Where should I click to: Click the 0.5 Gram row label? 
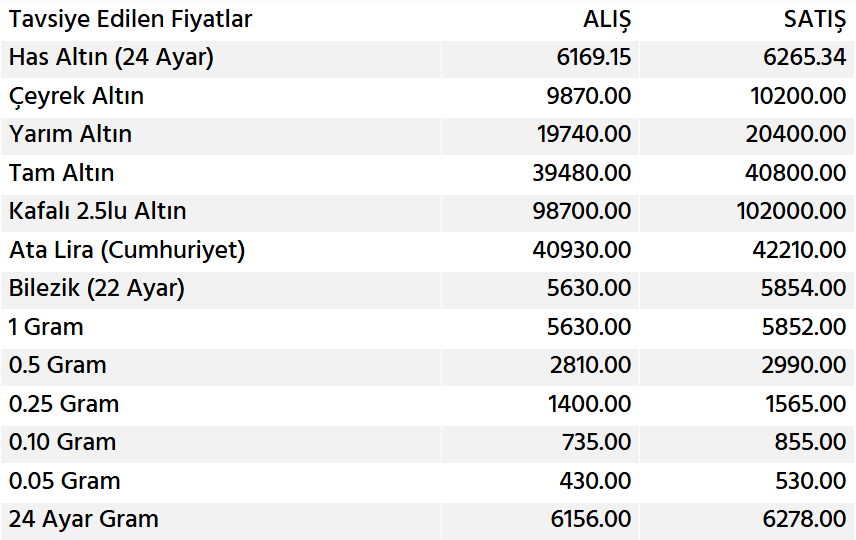click(x=57, y=365)
